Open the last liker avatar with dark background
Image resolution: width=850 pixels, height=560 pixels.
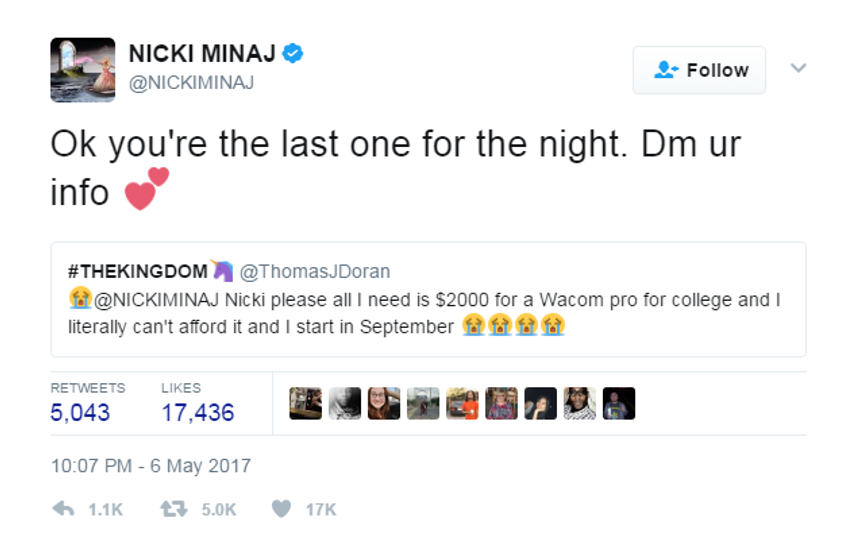point(619,403)
